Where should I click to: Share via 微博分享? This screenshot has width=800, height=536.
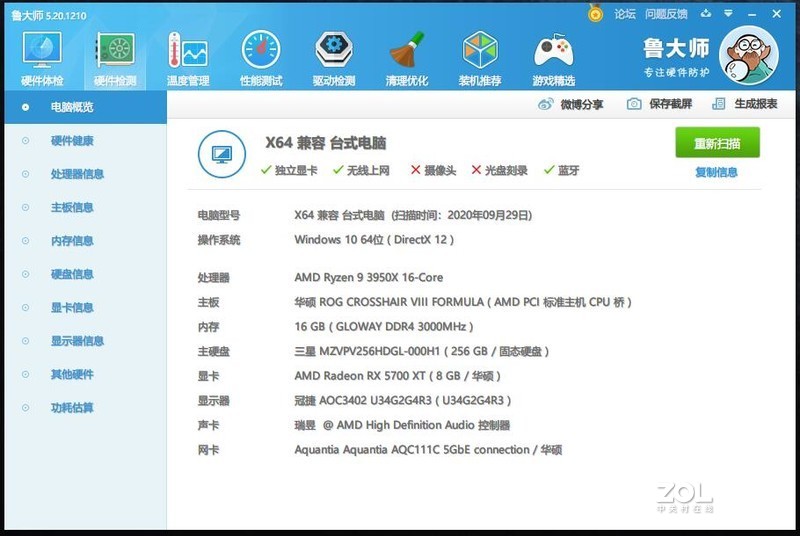coord(570,105)
